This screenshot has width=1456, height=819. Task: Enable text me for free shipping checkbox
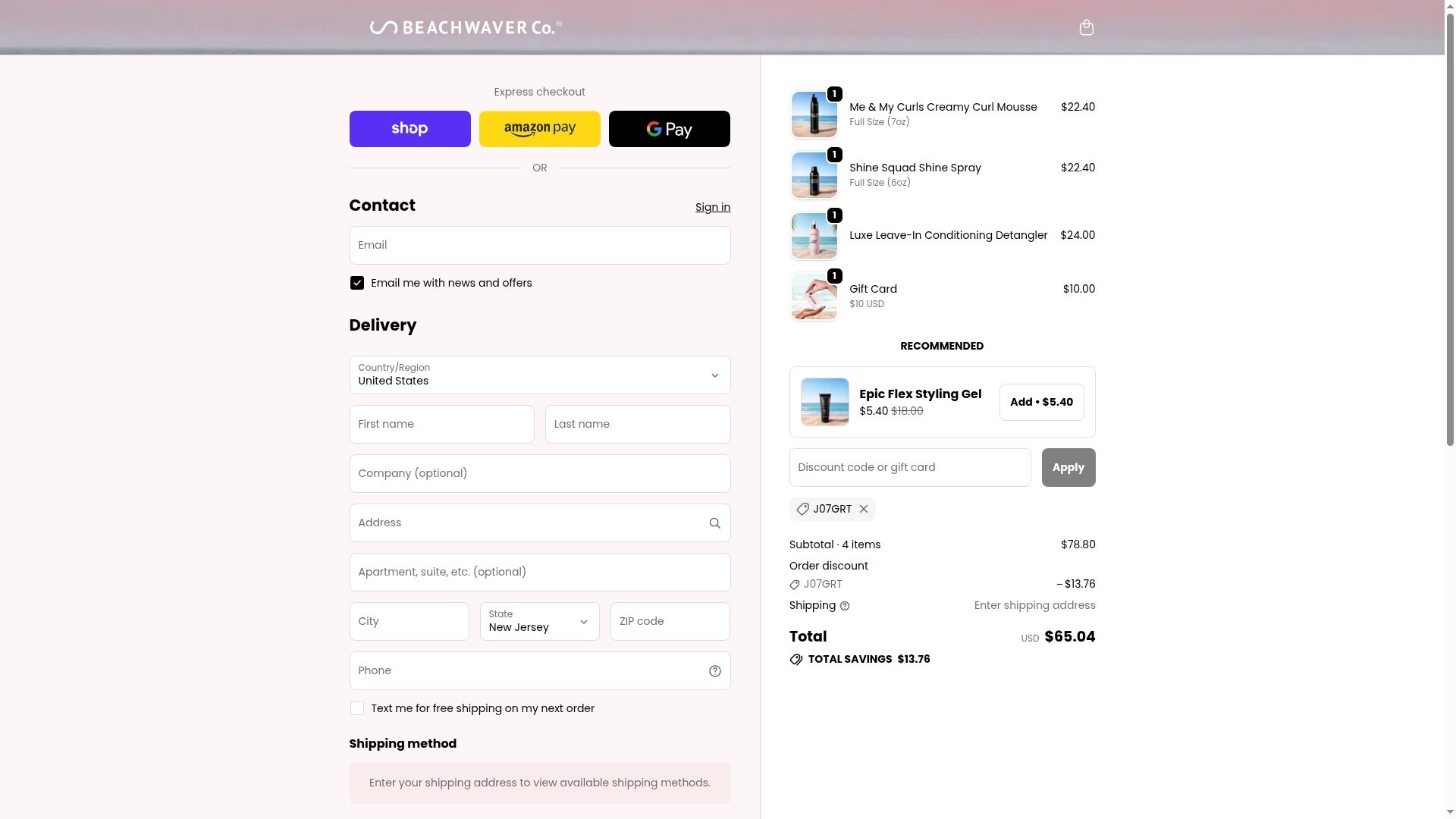[357, 708]
